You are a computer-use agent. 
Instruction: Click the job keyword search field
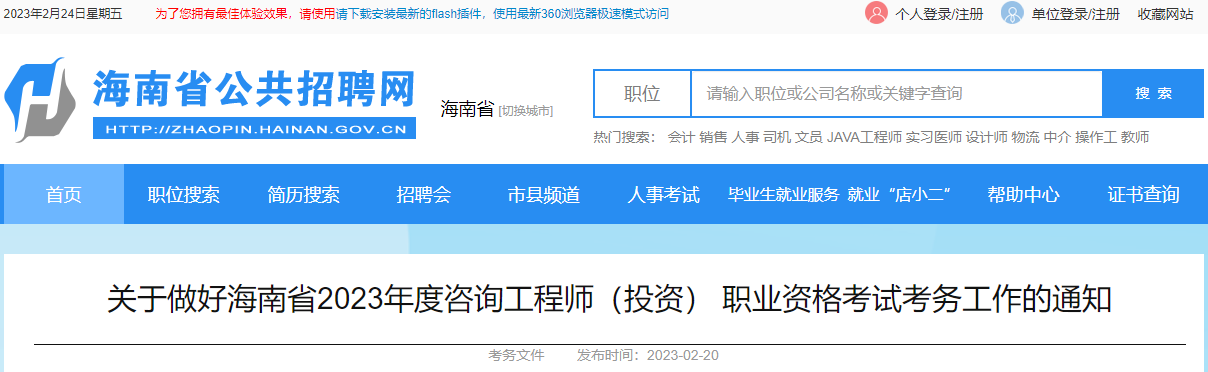click(x=897, y=94)
